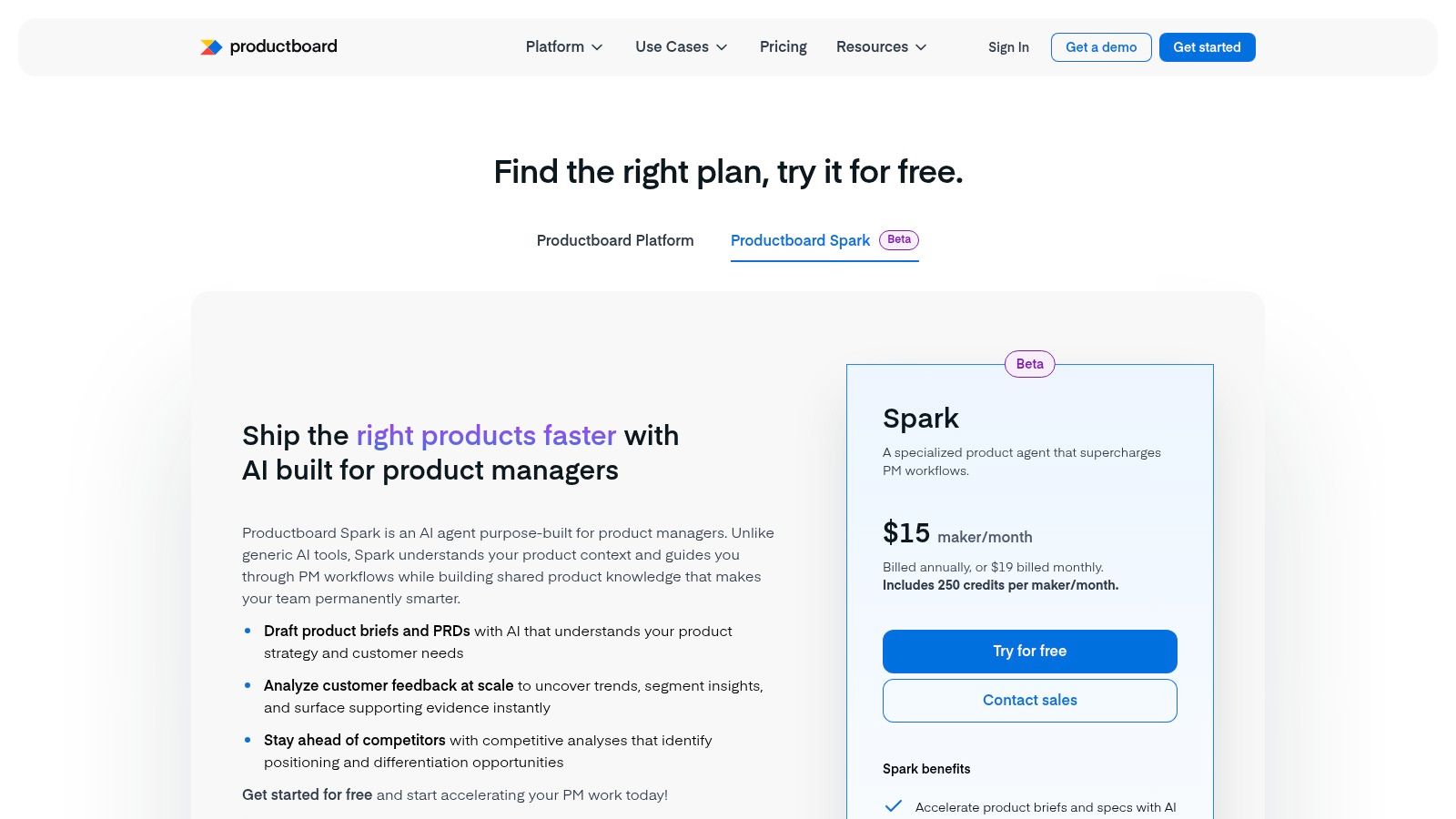Select the Productboard Spark pricing tab

(800, 240)
